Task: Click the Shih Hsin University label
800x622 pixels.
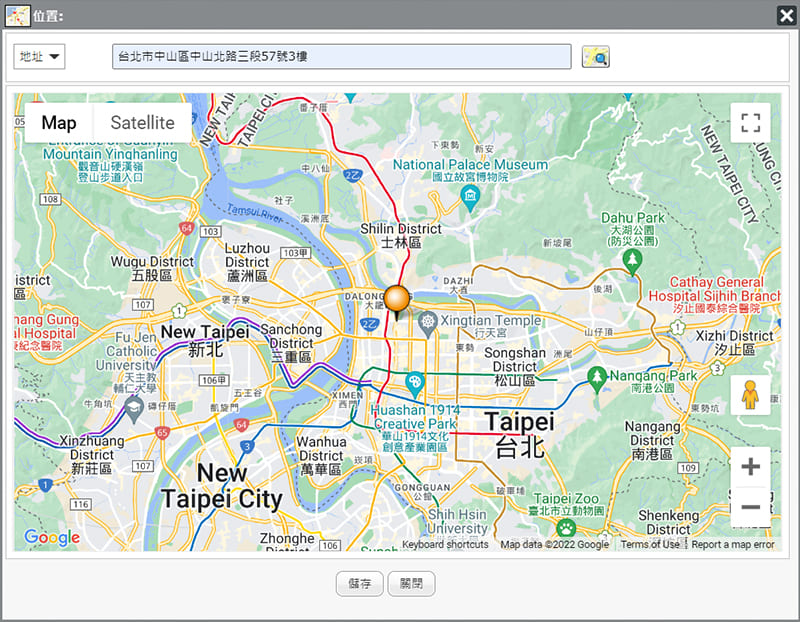Action: pyautogui.click(x=457, y=521)
